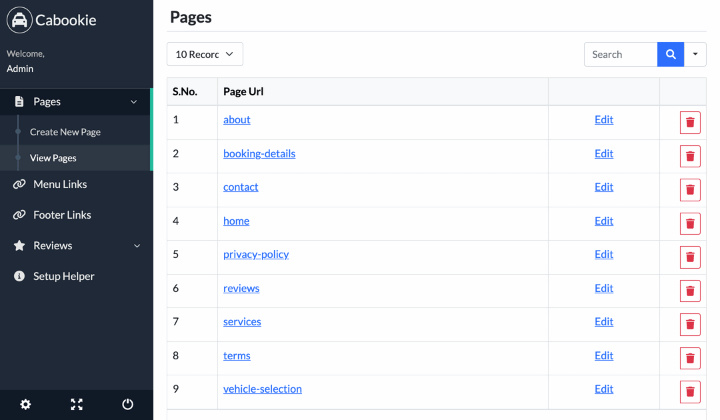Open the terms page link
This screenshot has width=720, height=420.
click(x=237, y=356)
